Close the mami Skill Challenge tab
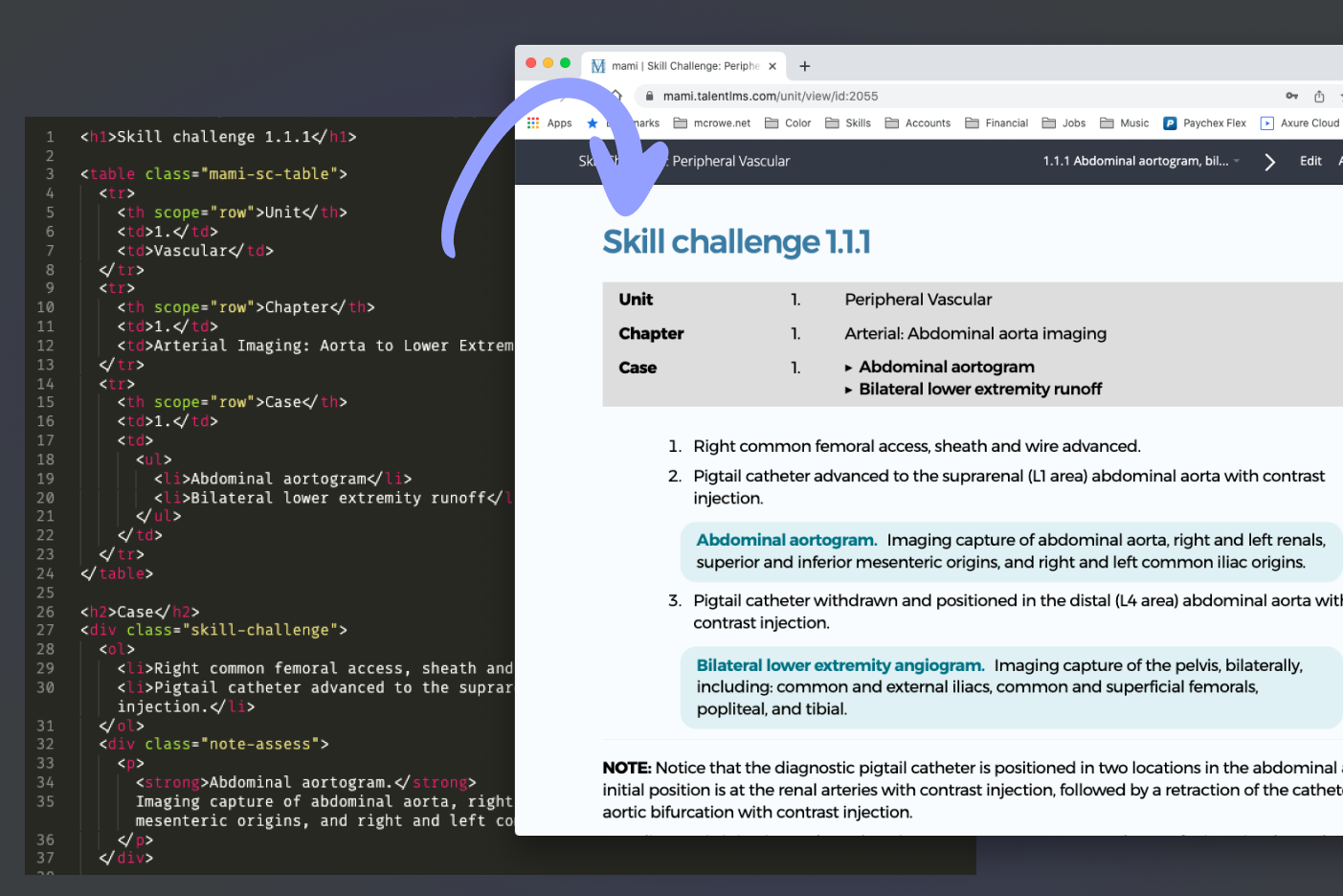The height and width of the screenshot is (896, 1343). 772,66
